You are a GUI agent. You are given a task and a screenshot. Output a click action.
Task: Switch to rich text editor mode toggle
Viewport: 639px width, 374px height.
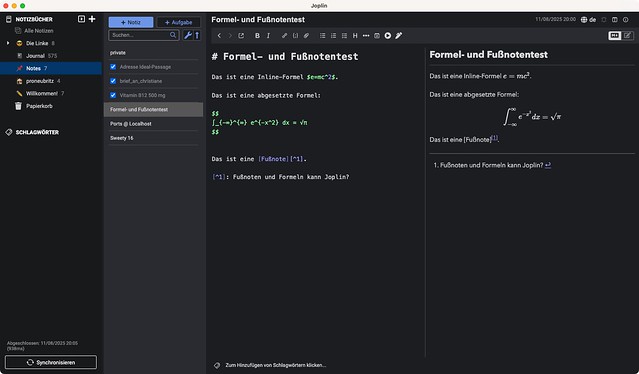tap(627, 35)
